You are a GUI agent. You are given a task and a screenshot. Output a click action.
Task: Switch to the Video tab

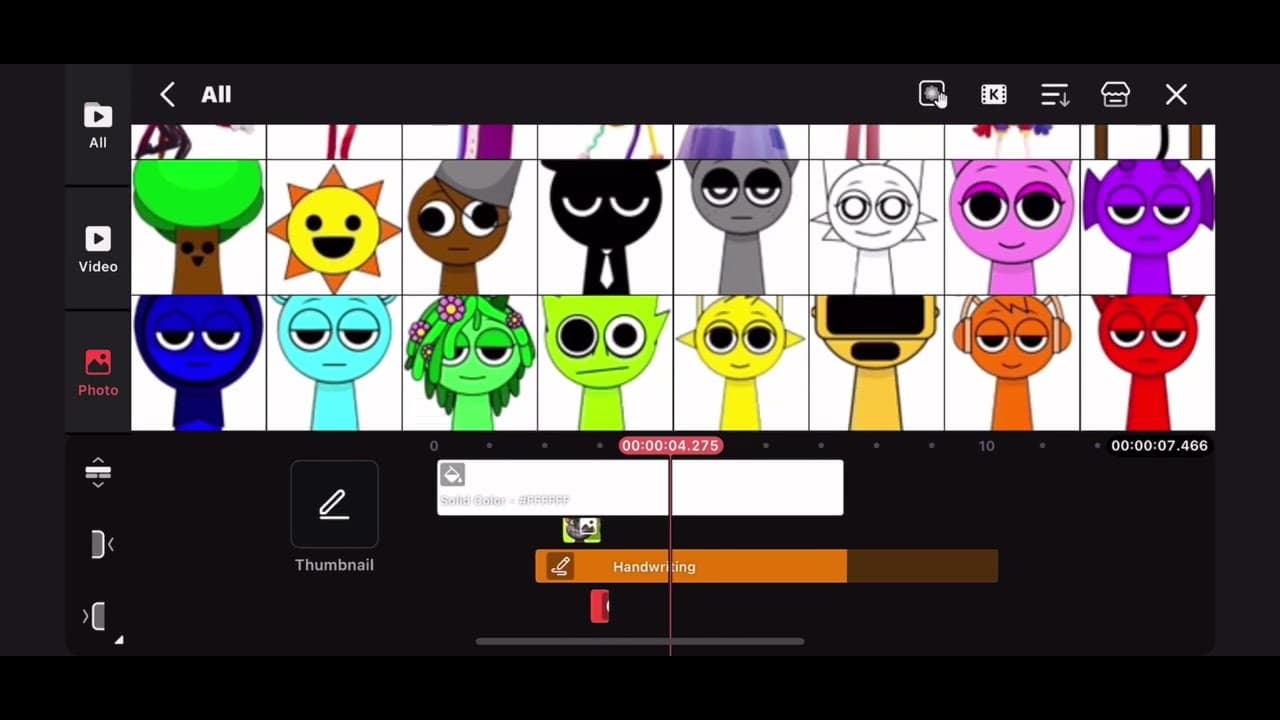pos(98,249)
